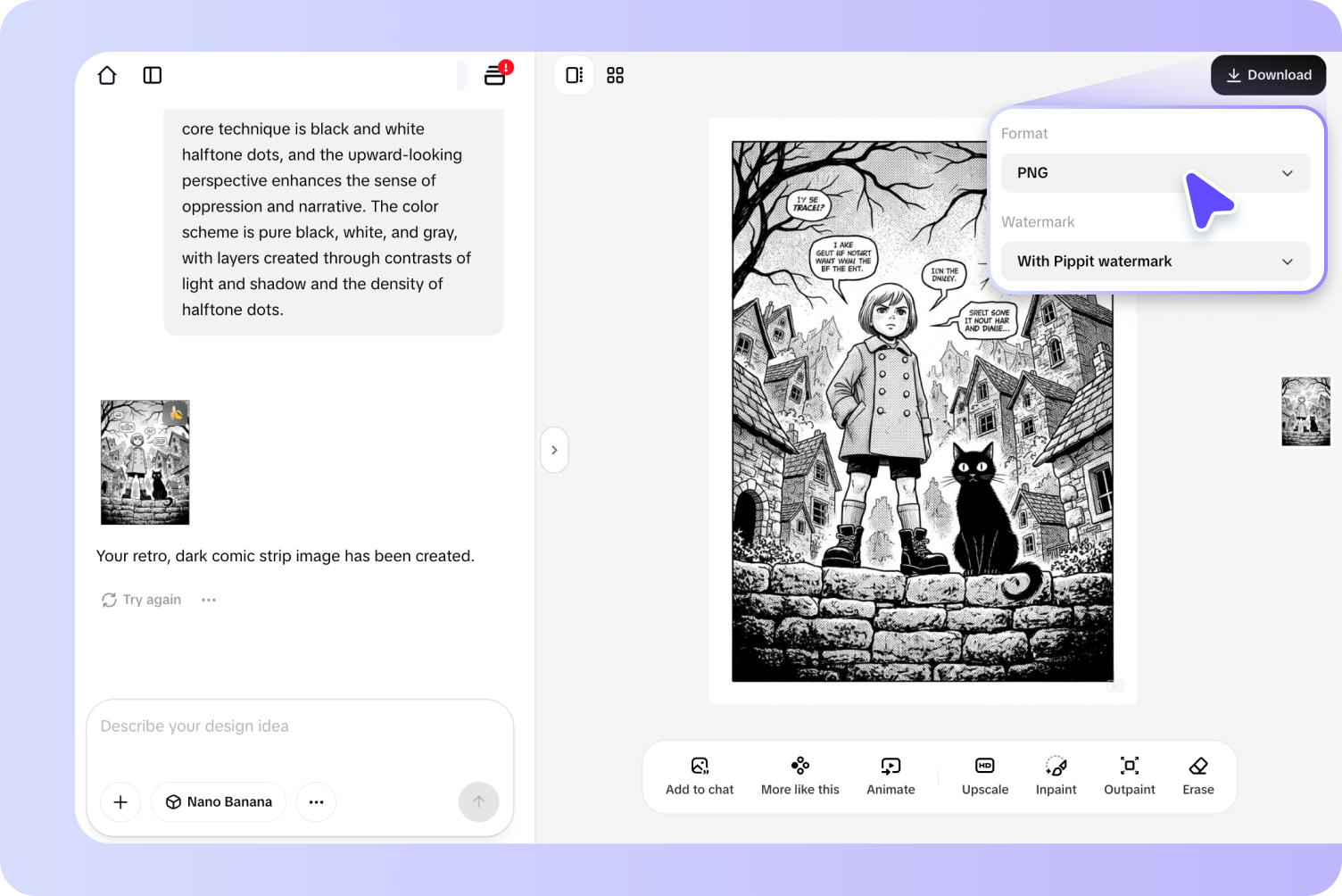Screen dimensions: 1342x896
Task: Select the Inpaint tool
Action: coord(1056,776)
